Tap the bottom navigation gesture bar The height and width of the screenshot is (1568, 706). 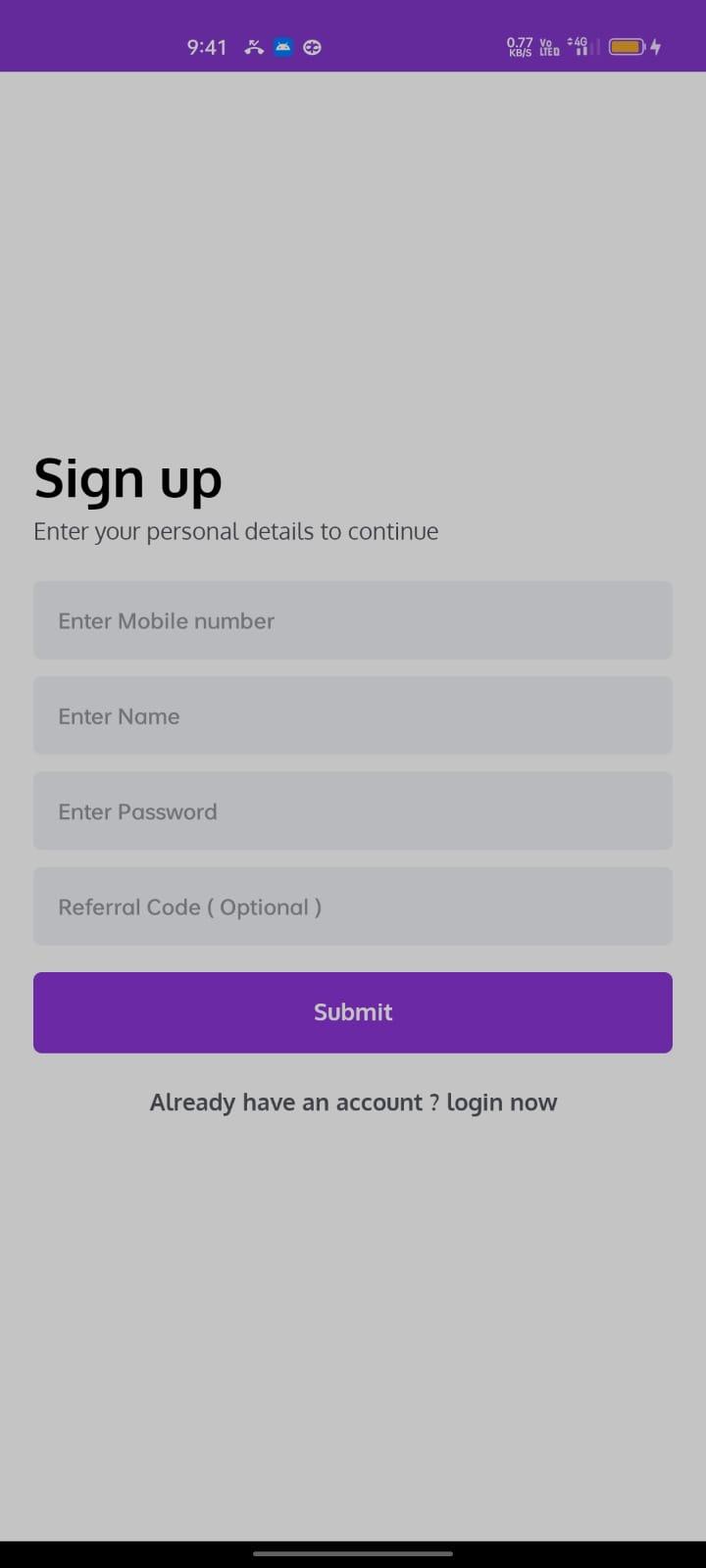(353, 1553)
